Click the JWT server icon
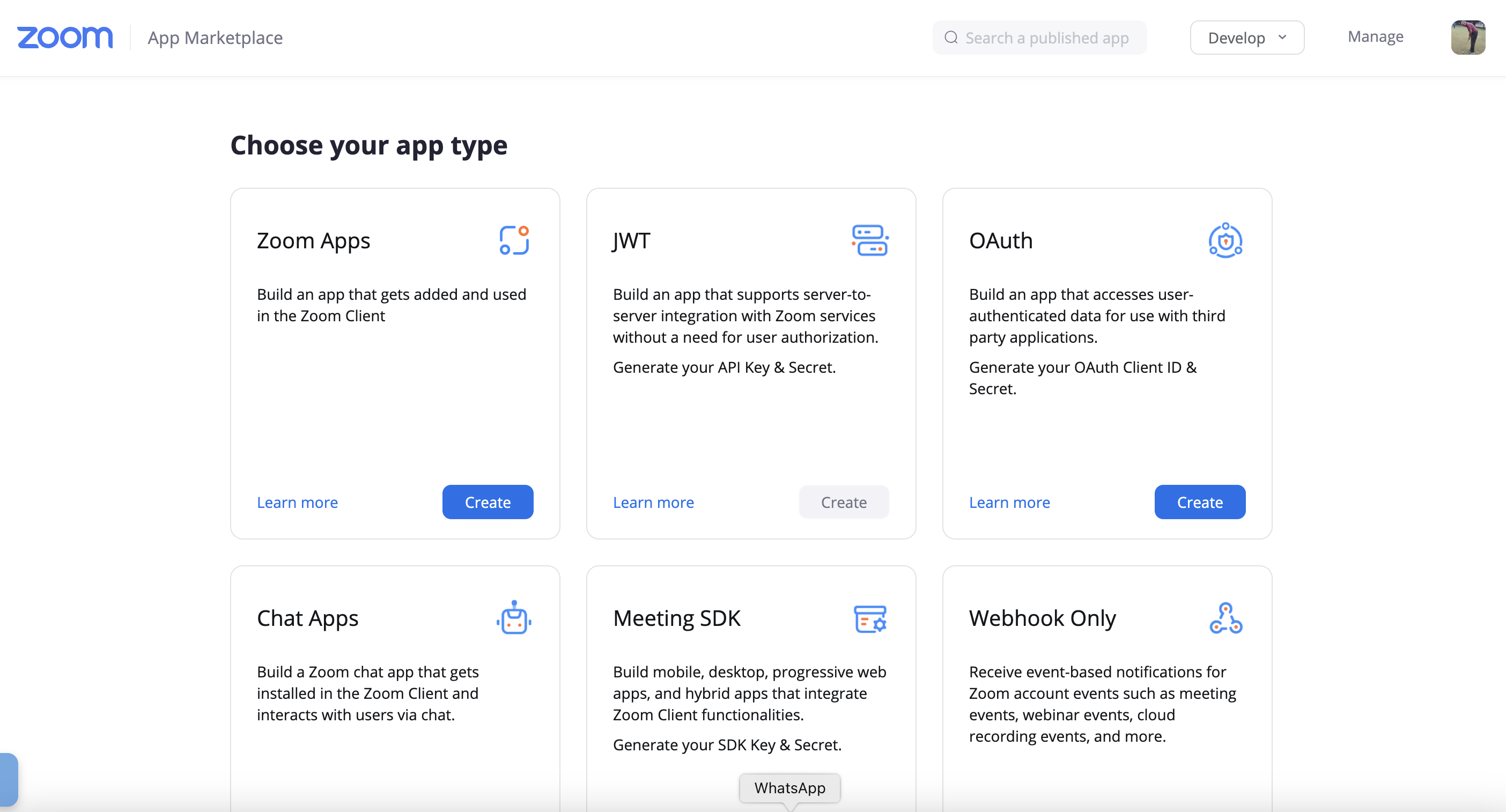The width and height of the screenshot is (1506, 812). coord(870,240)
